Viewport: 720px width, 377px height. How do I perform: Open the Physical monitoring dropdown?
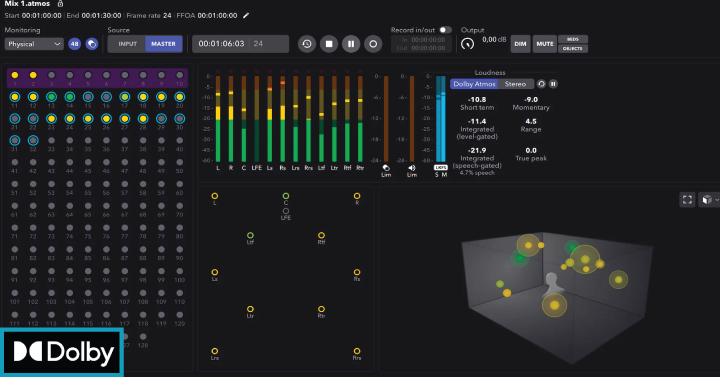click(x=34, y=44)
